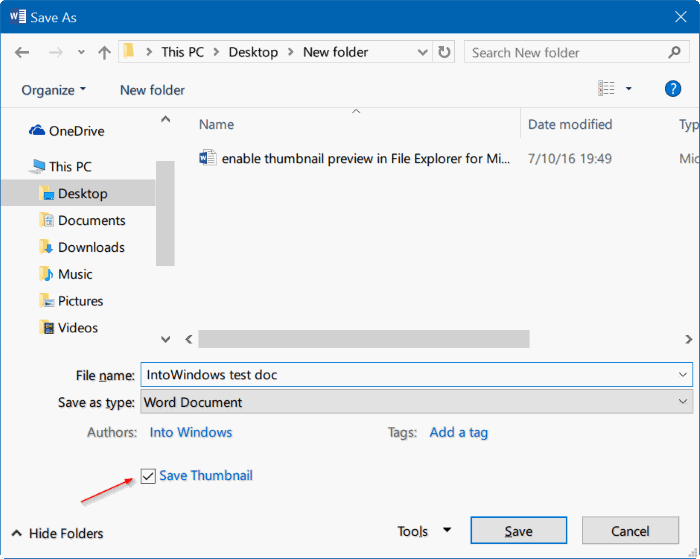Expand chevron after This PC in path
Viewport: 700px width, 559px height.
pyautogui.click(x=217, y=52)
